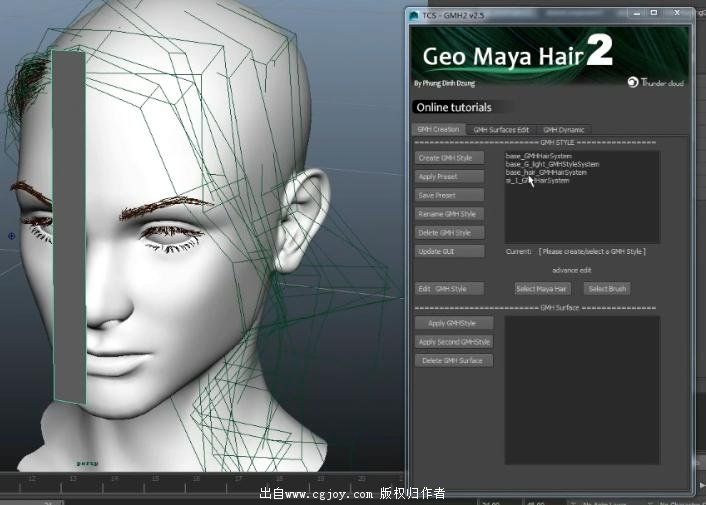Select base_GMHHairSystem in style list
The width and height of the screenshot is (706, 505).
click(x=539, y=157)
